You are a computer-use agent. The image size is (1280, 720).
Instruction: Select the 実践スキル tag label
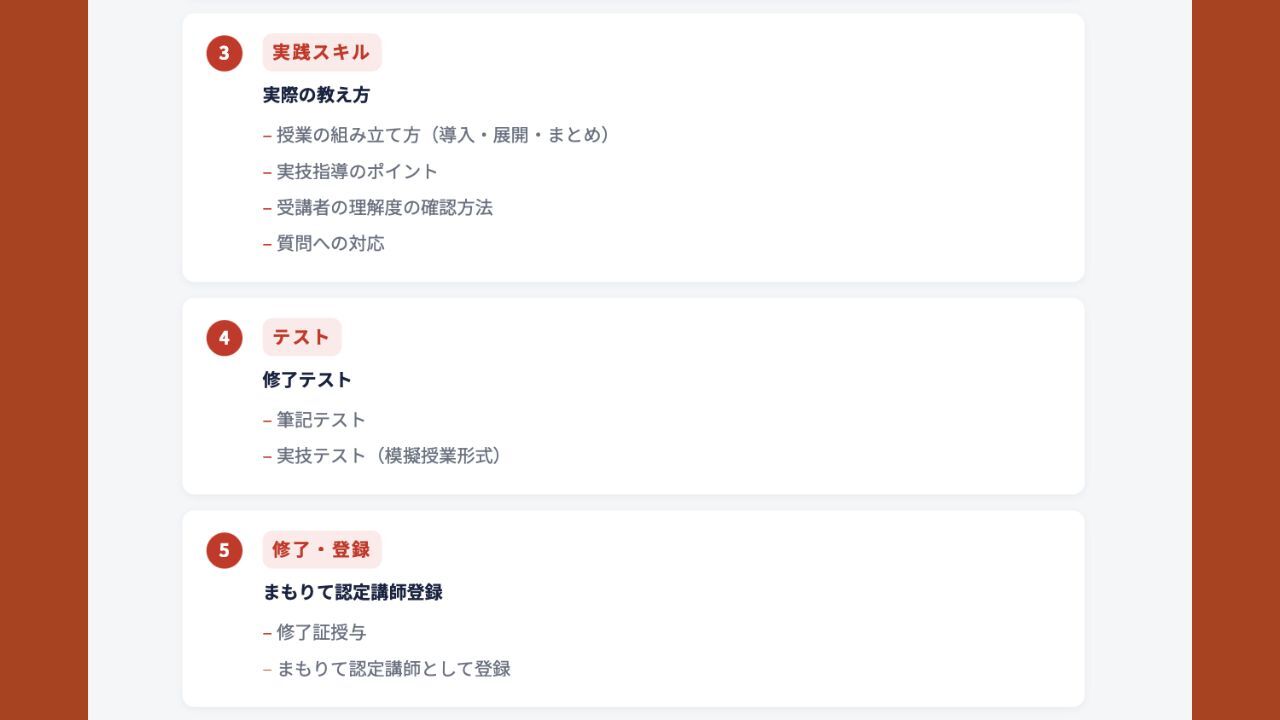[321, 53]
